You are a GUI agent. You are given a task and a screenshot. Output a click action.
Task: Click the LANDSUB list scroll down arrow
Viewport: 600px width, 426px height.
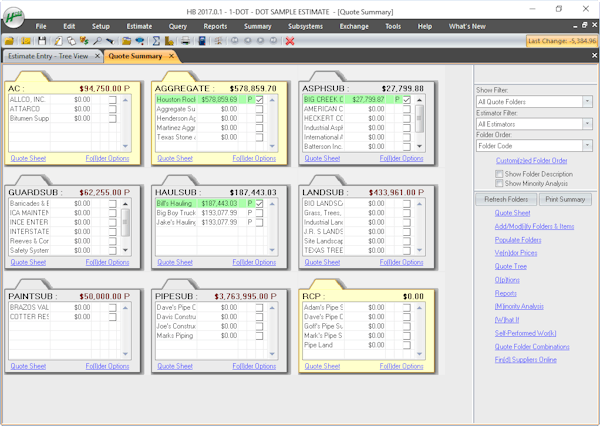pos(419,250)
